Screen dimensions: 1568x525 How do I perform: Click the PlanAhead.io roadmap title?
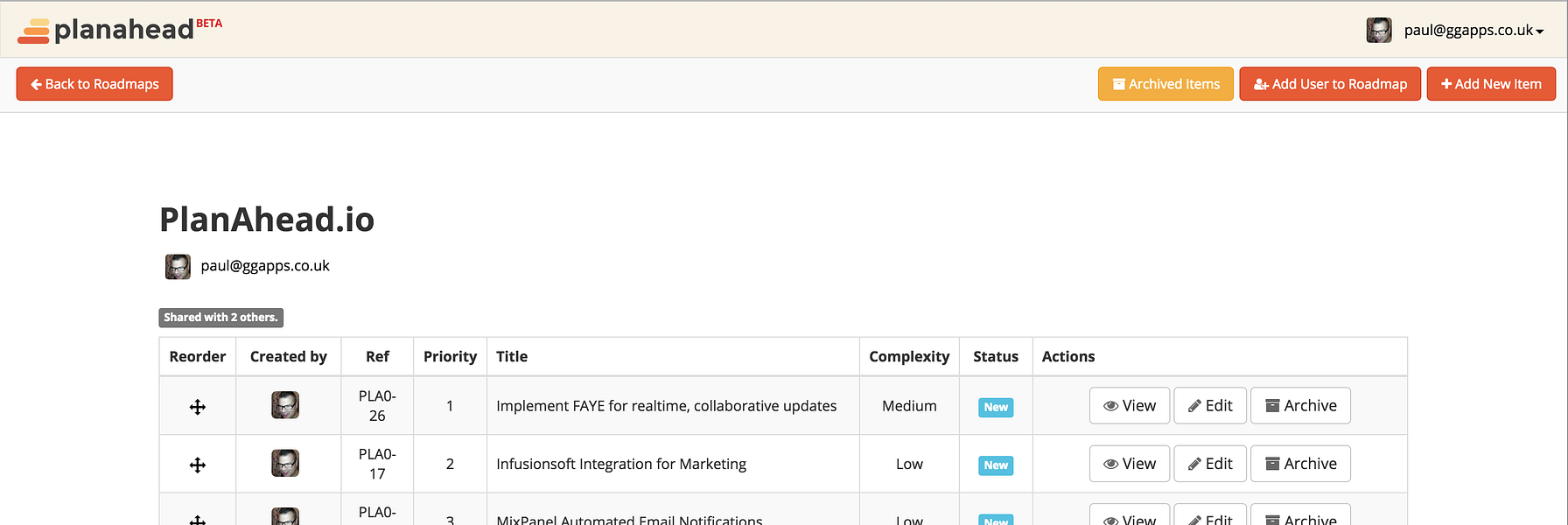coord(267,220)
